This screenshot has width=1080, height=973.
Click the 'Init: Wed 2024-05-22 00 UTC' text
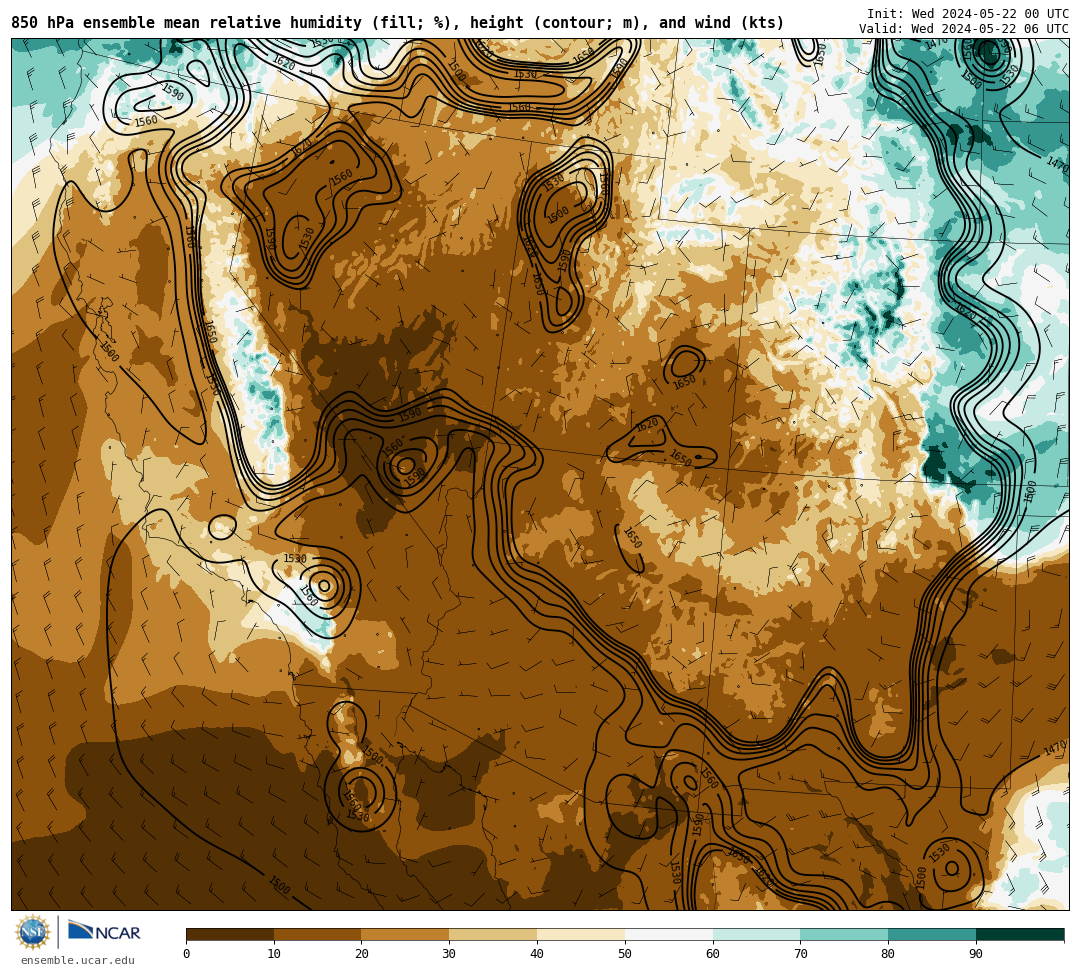[x=968, y=14]
